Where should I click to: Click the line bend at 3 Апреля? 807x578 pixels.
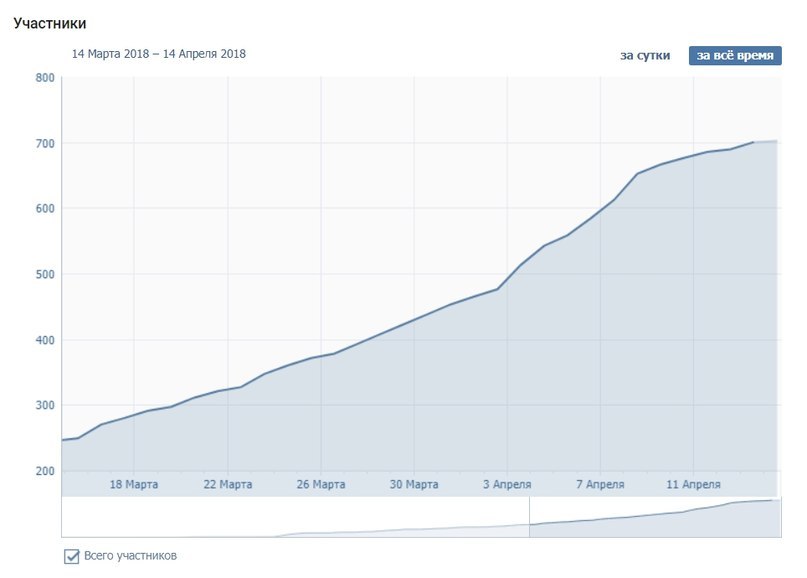pos(497,289)
